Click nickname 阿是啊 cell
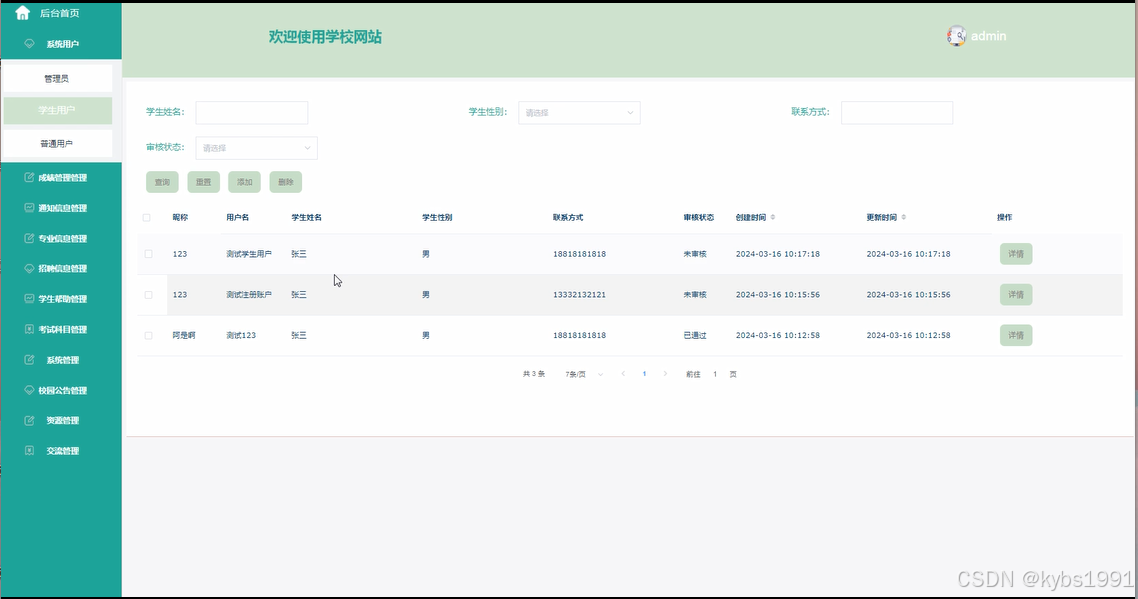This screenshot has height=599, width=1138. tap(184, 335)
